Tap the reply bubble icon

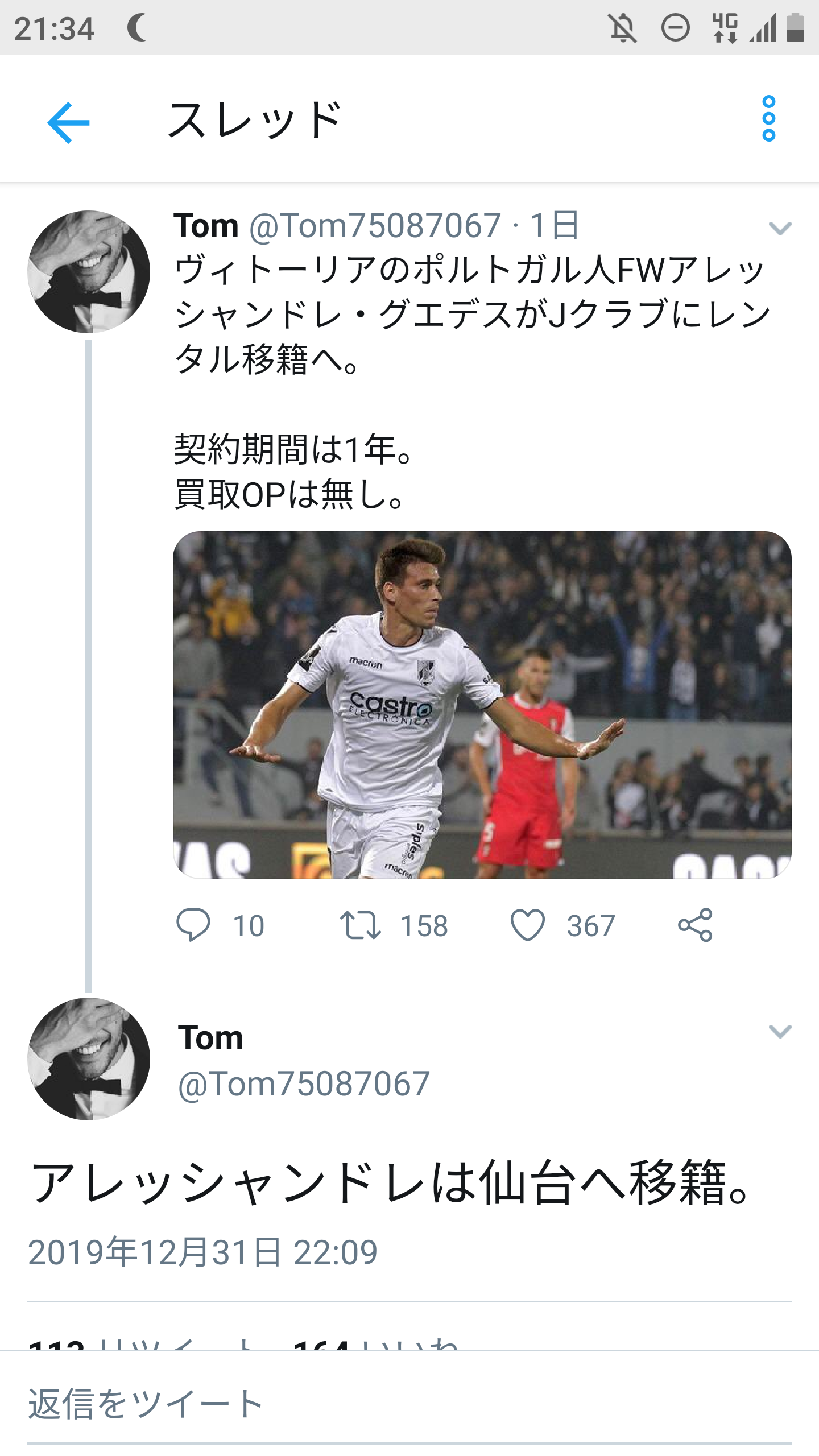coord(193,925)
